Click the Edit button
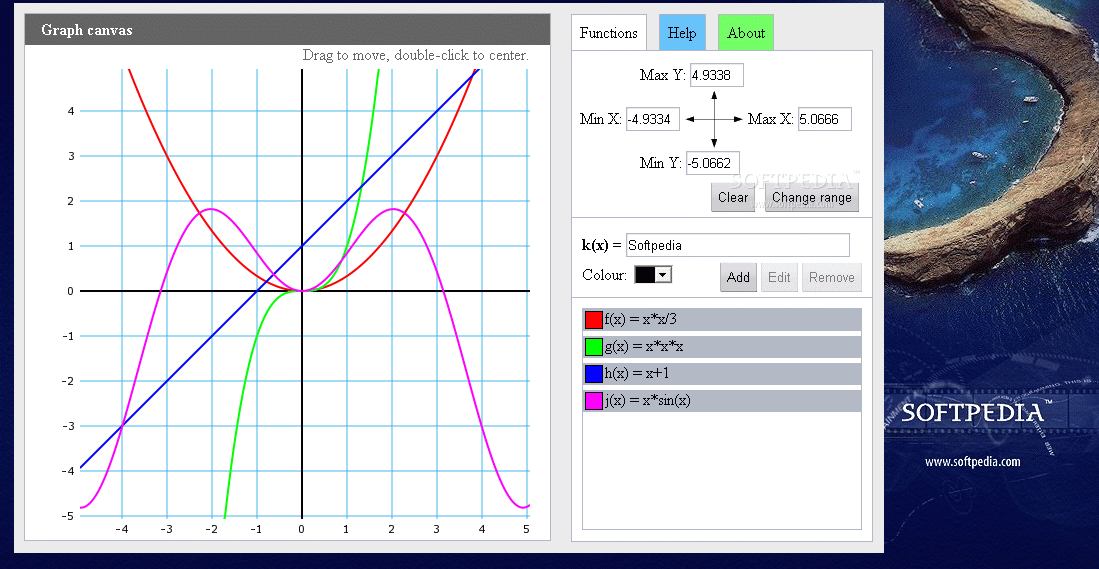 779,277
